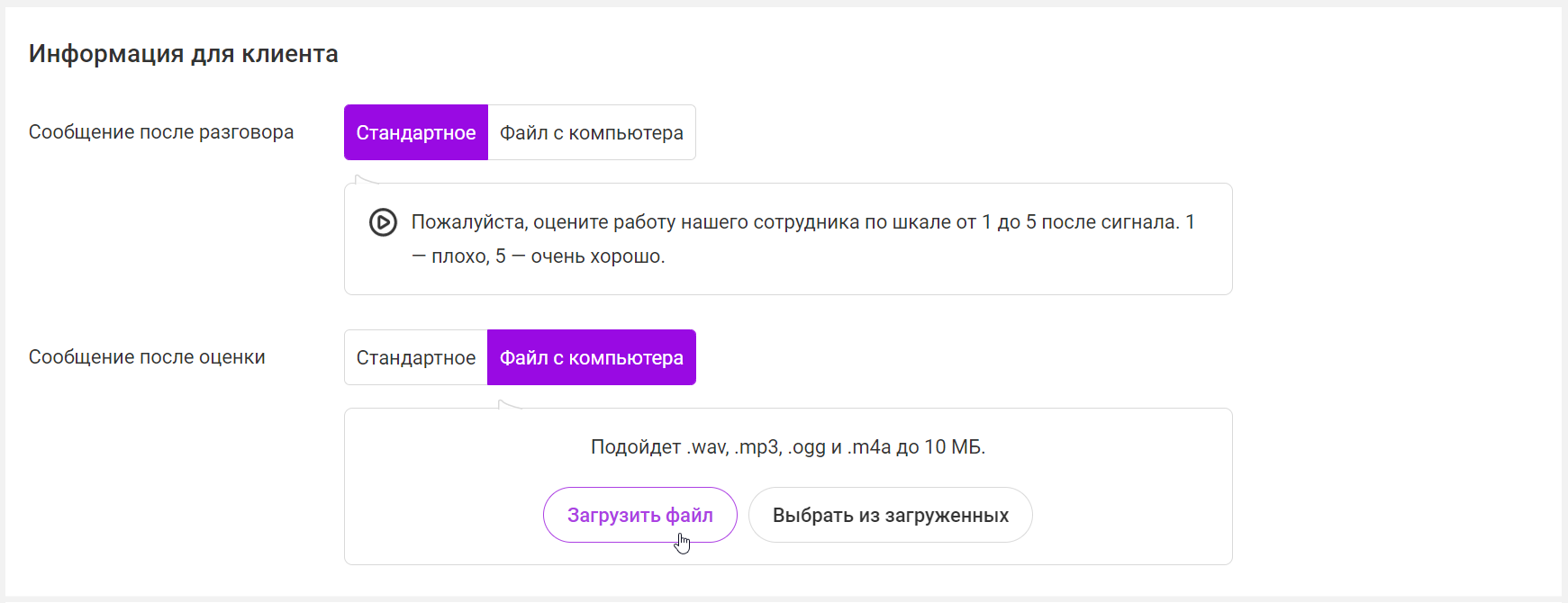
Task: Switch post-rating message to Стандартное
Action: [415, 358]
